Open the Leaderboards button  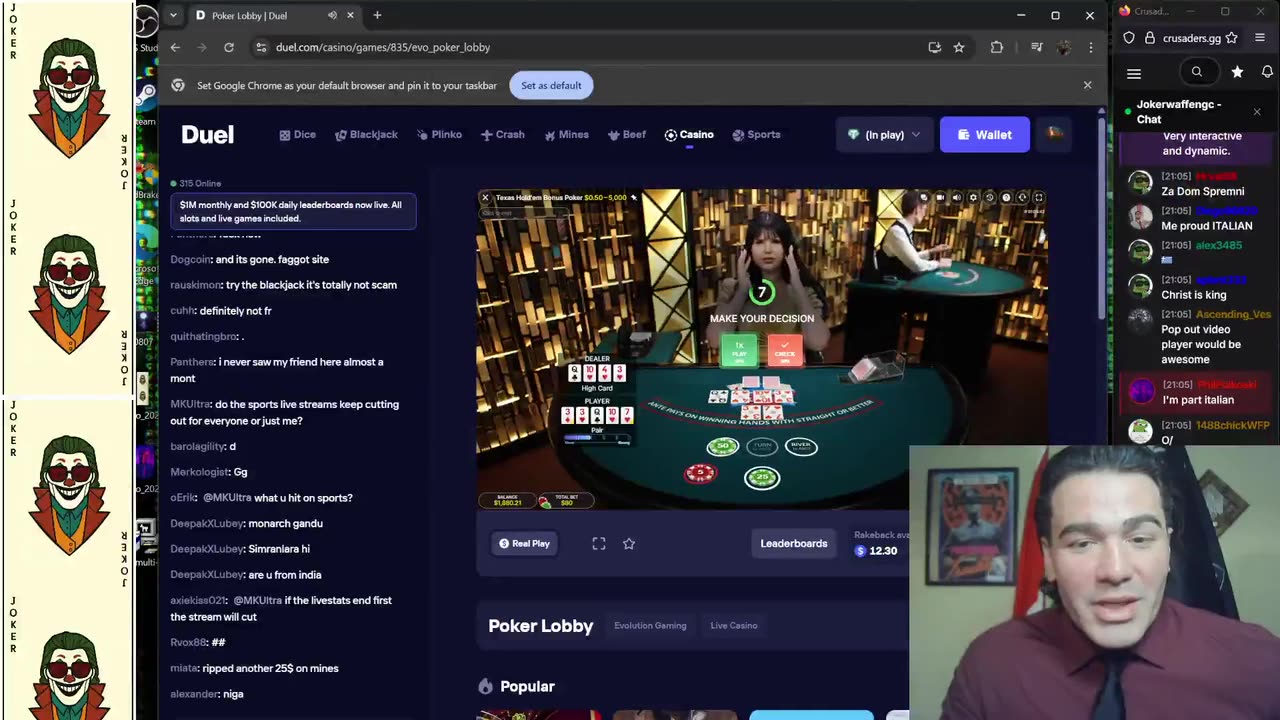[x=794, y=543]
